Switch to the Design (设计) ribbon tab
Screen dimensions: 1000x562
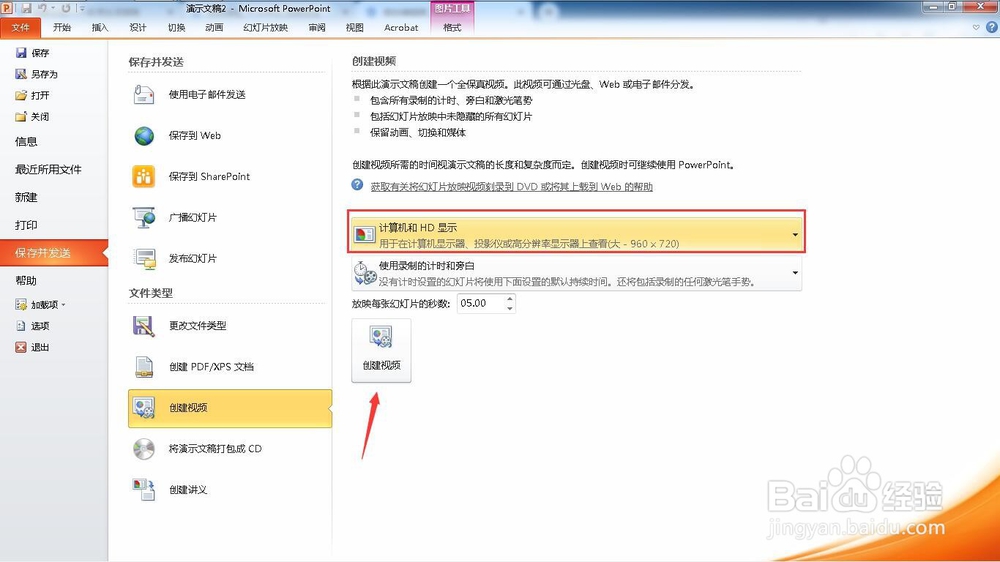(138, 27)
